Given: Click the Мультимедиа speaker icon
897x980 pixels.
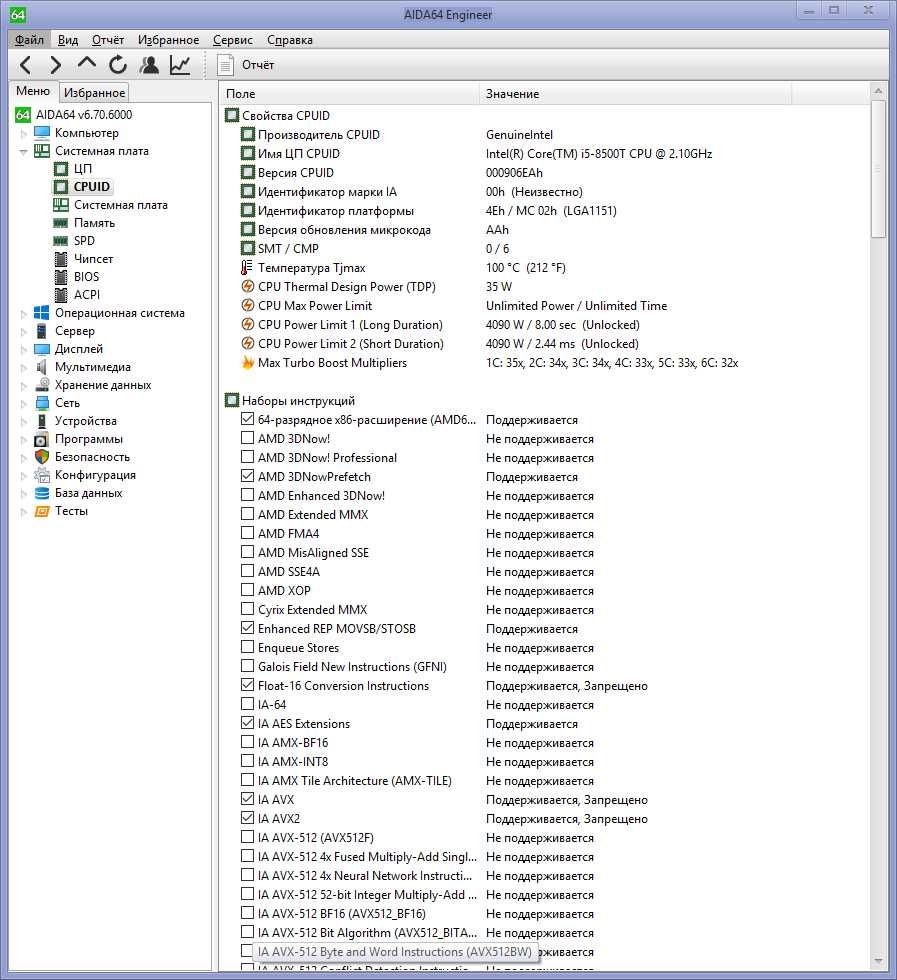Looking at the screenshot, I should [42, 367].
